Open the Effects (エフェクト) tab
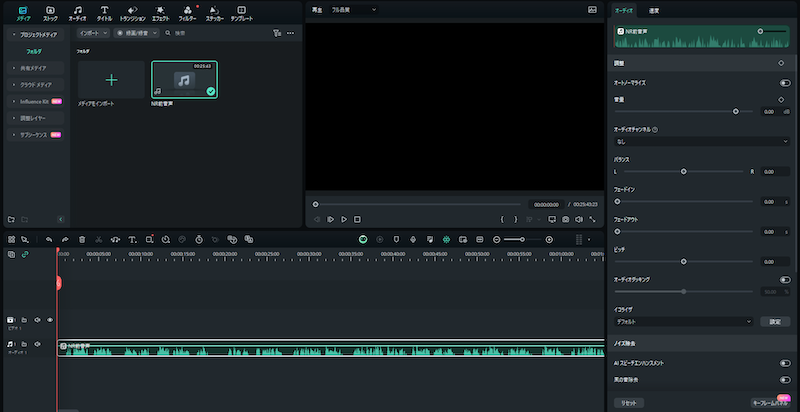This screenshot has width=800, height=412. [160, 13]
